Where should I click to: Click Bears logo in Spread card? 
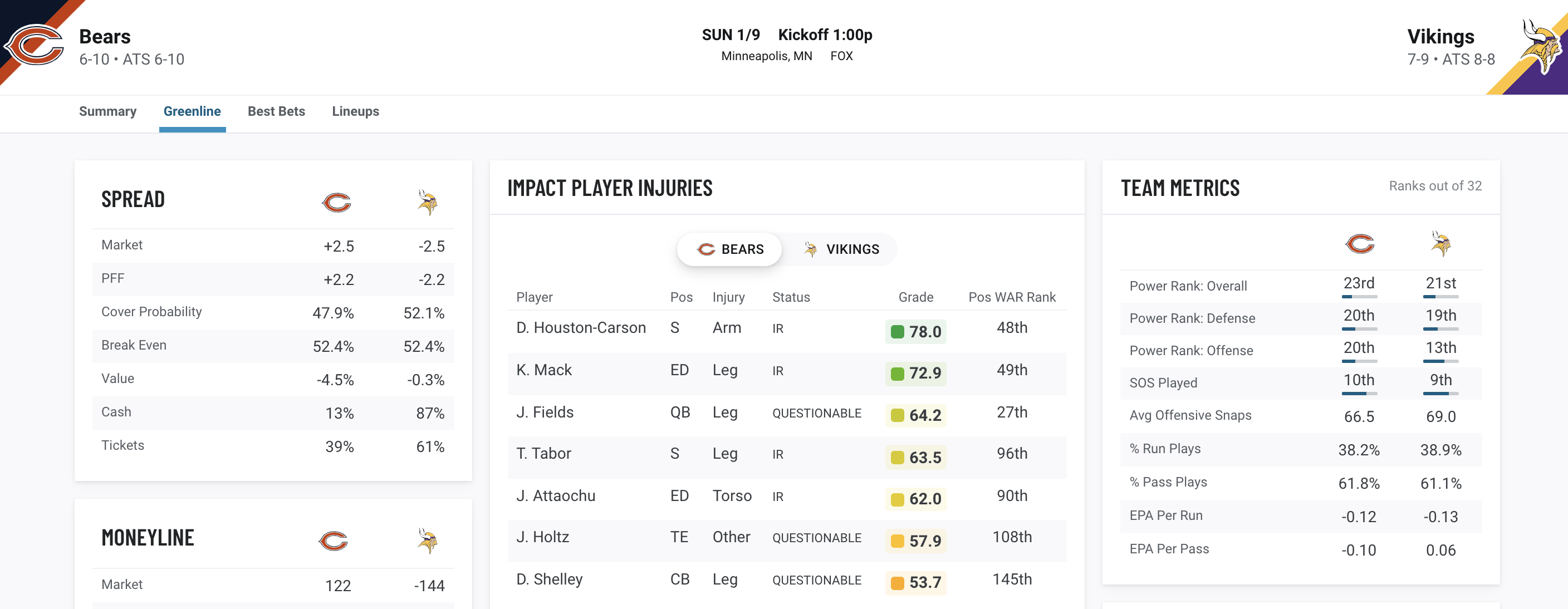point(336,202)
